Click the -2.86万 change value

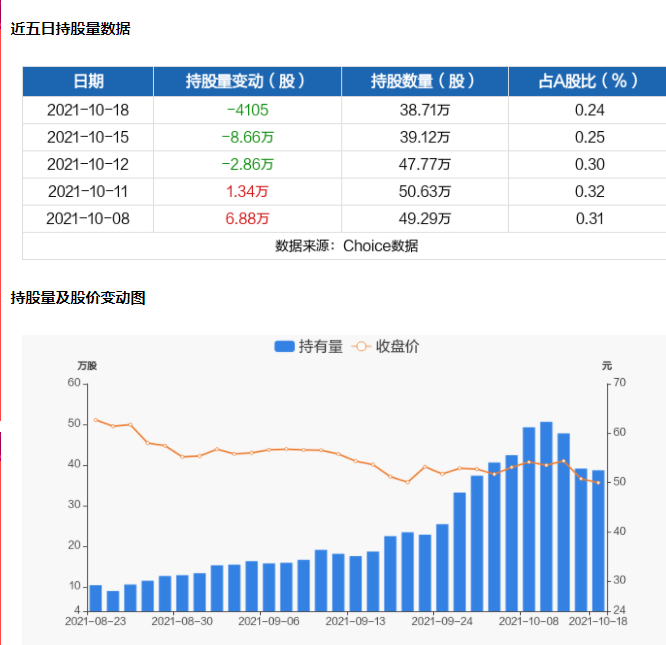point(248,165)
